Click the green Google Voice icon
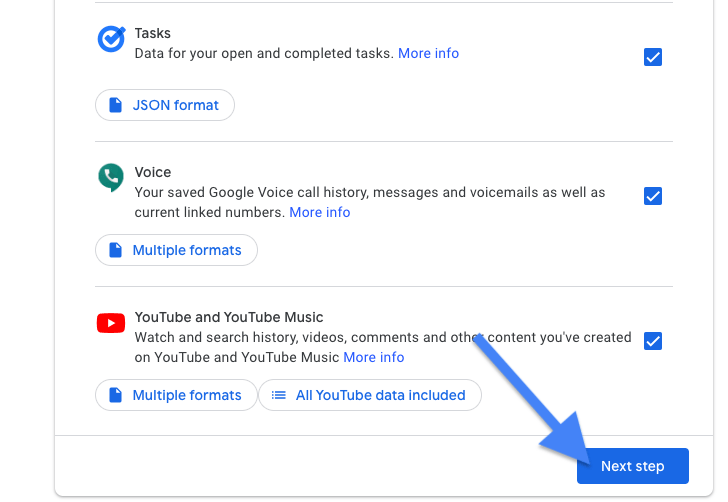Viewport: 728px width, 502px height. [111, 177]
